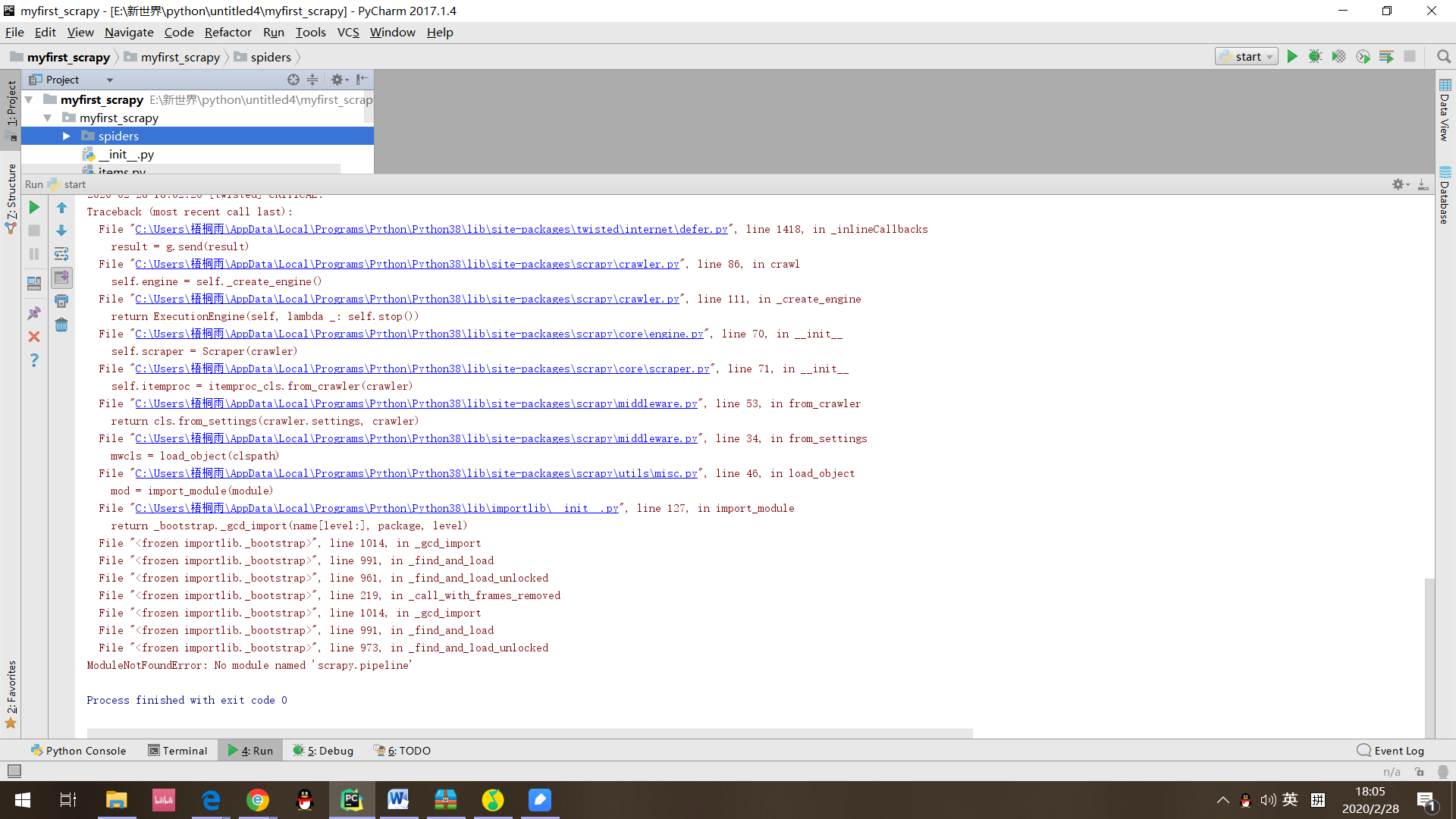The image size is (1456, 819).
Task: Open the Database side panel
Action: coord(1445,196)
